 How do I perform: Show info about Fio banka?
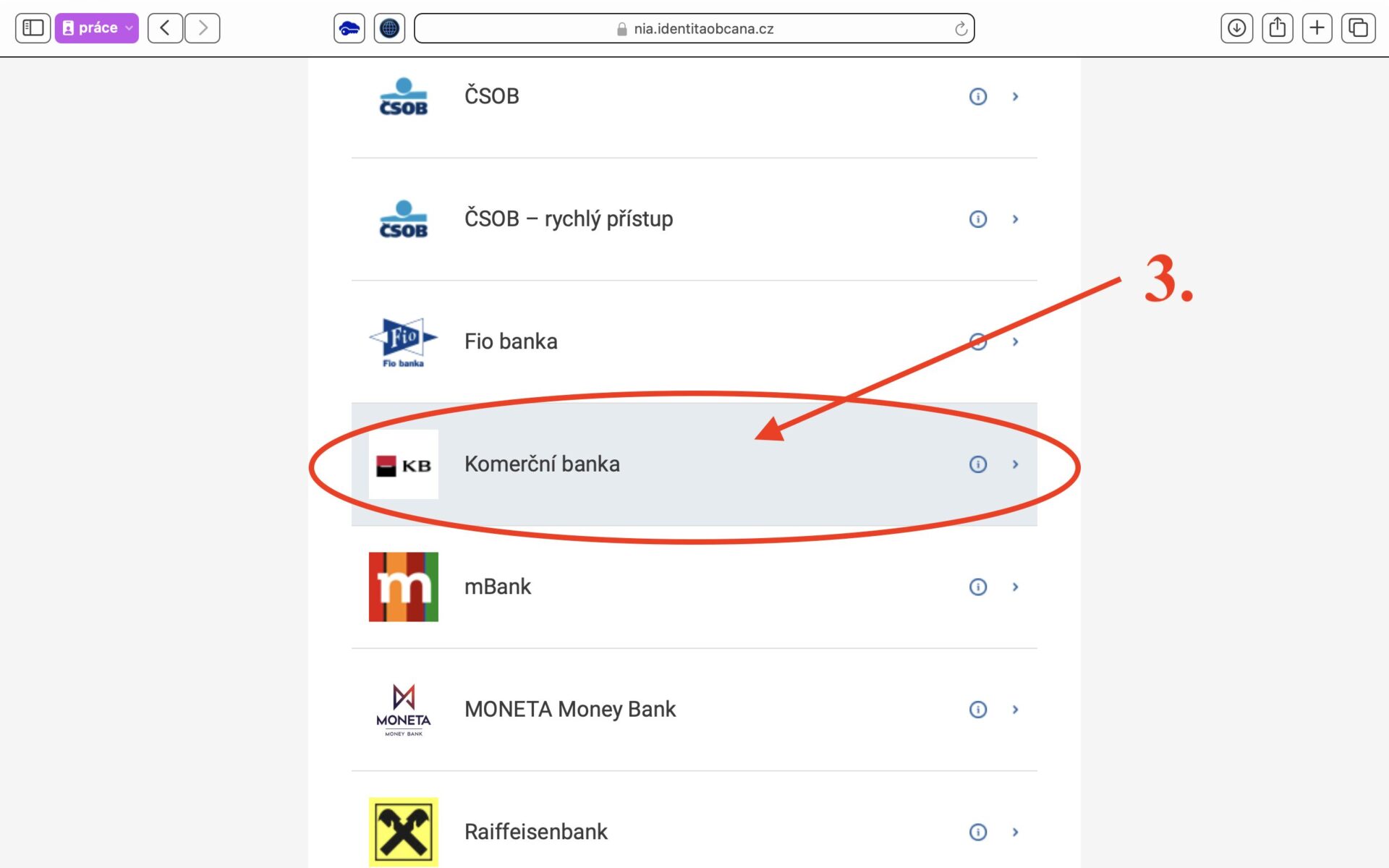tap(978, 341)
